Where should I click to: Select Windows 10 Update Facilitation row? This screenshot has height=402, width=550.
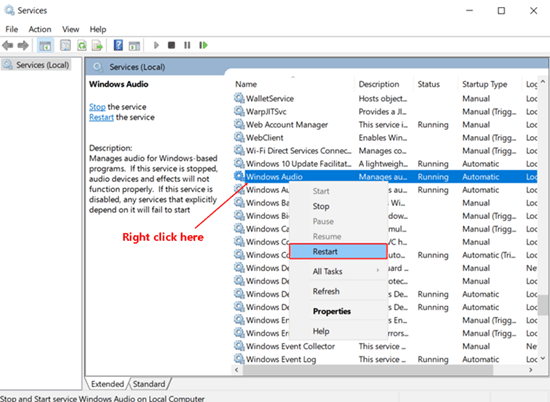tap(385, 164)
